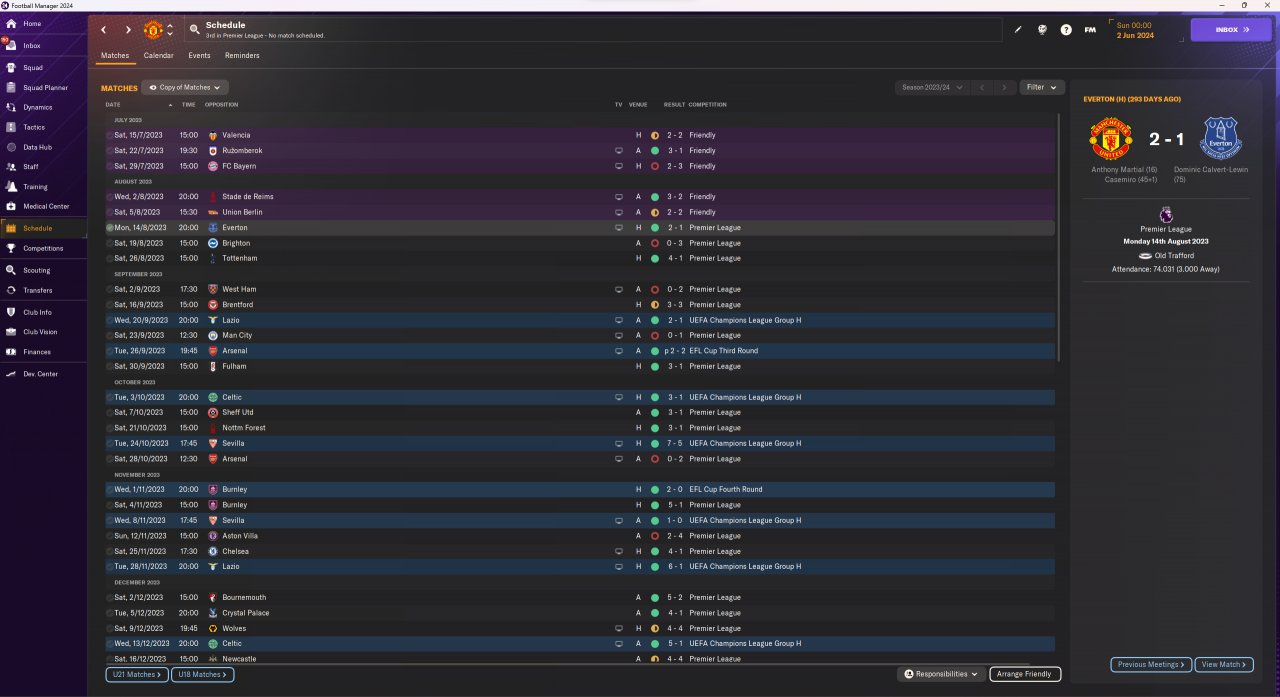Select the Man City row circle

(x=109, y=335)
